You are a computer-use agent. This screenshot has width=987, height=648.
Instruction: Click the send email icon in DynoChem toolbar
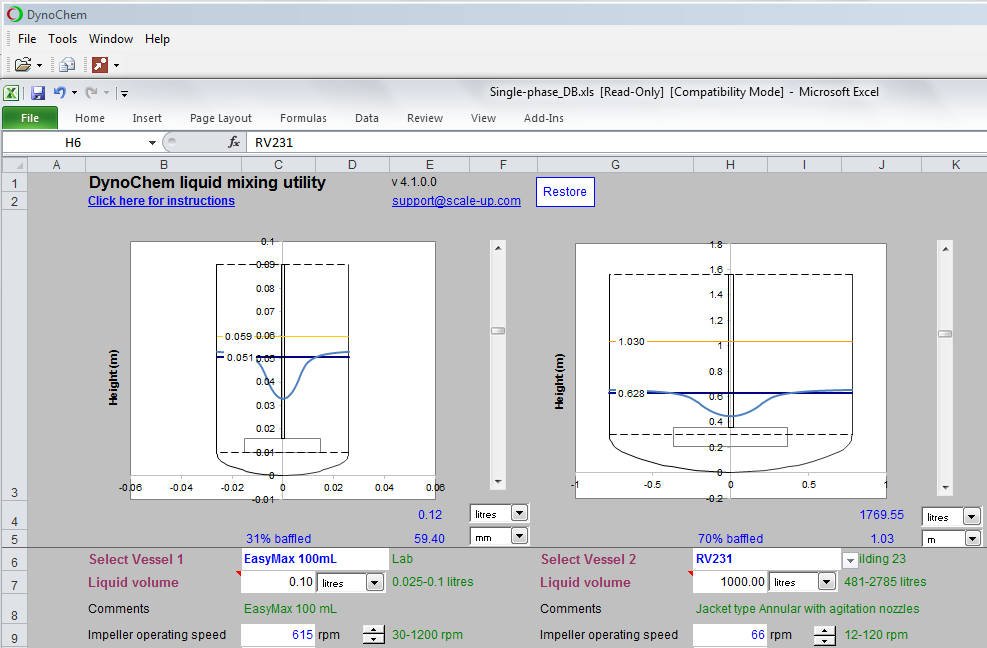[x=67, y=62]
